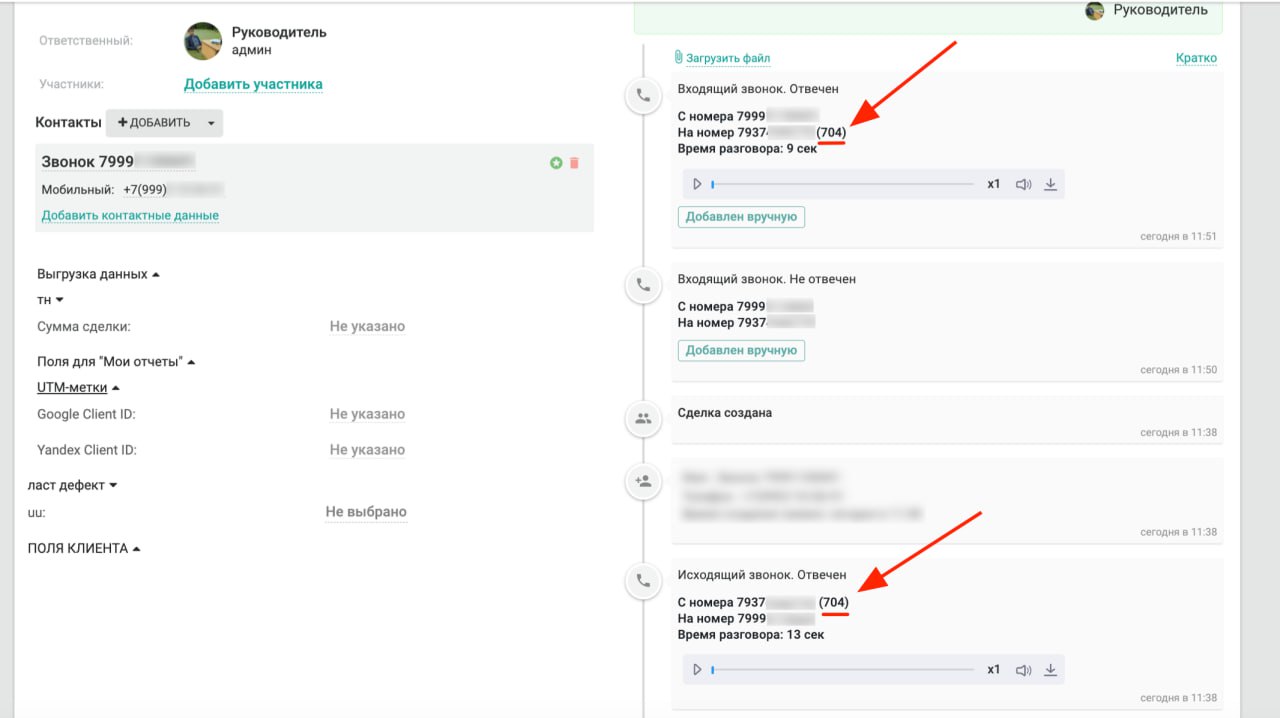Mute volume on the incoming call recording
Image resolution: width=1280 pixels, height=718 pixels.
[x=1023, y=184]
